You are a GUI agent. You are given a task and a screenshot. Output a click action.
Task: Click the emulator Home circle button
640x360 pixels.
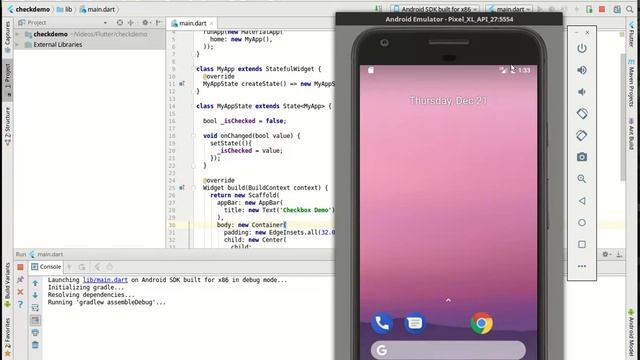[582, 222]
